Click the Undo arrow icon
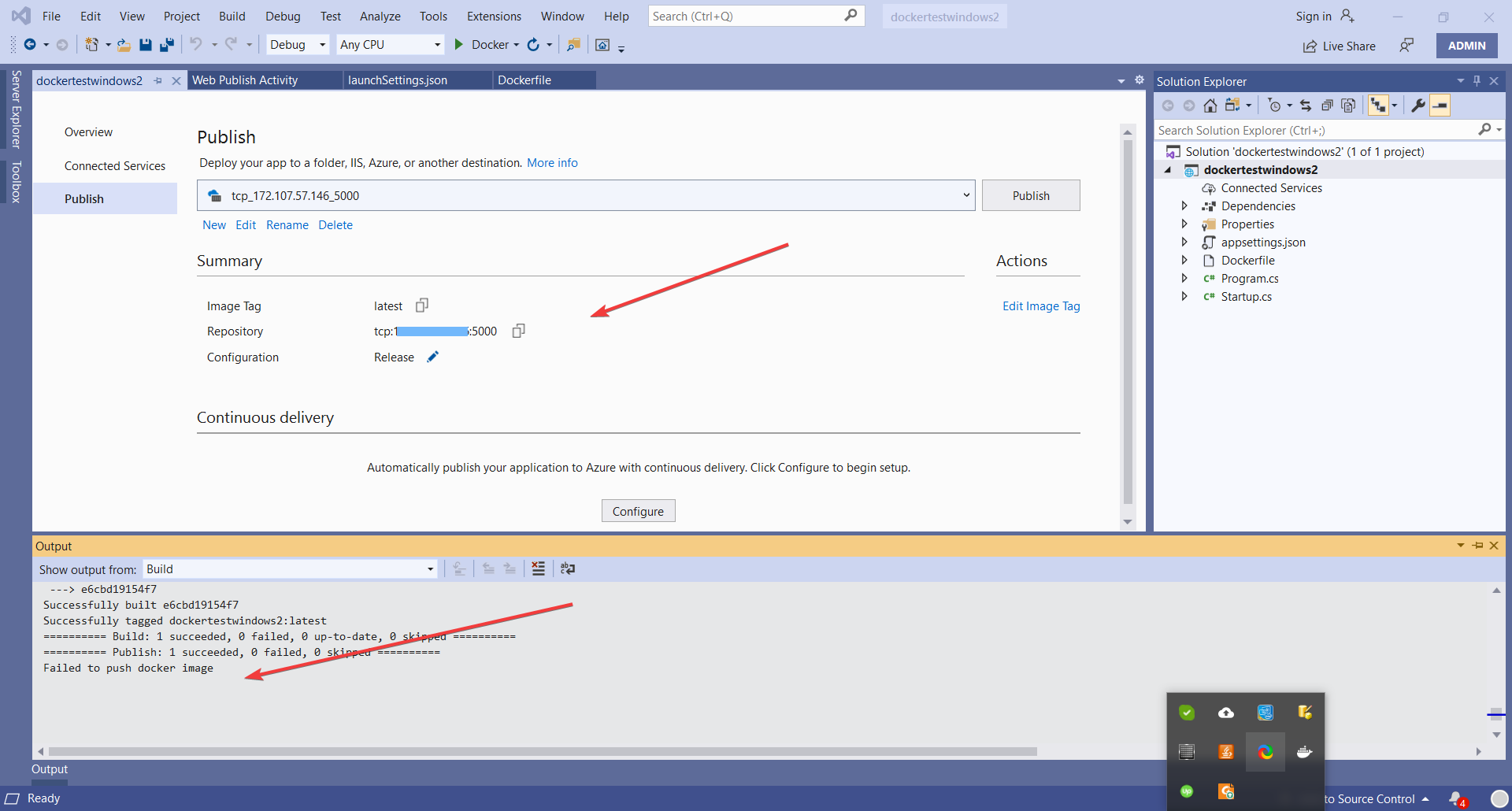 coord(196,44)
